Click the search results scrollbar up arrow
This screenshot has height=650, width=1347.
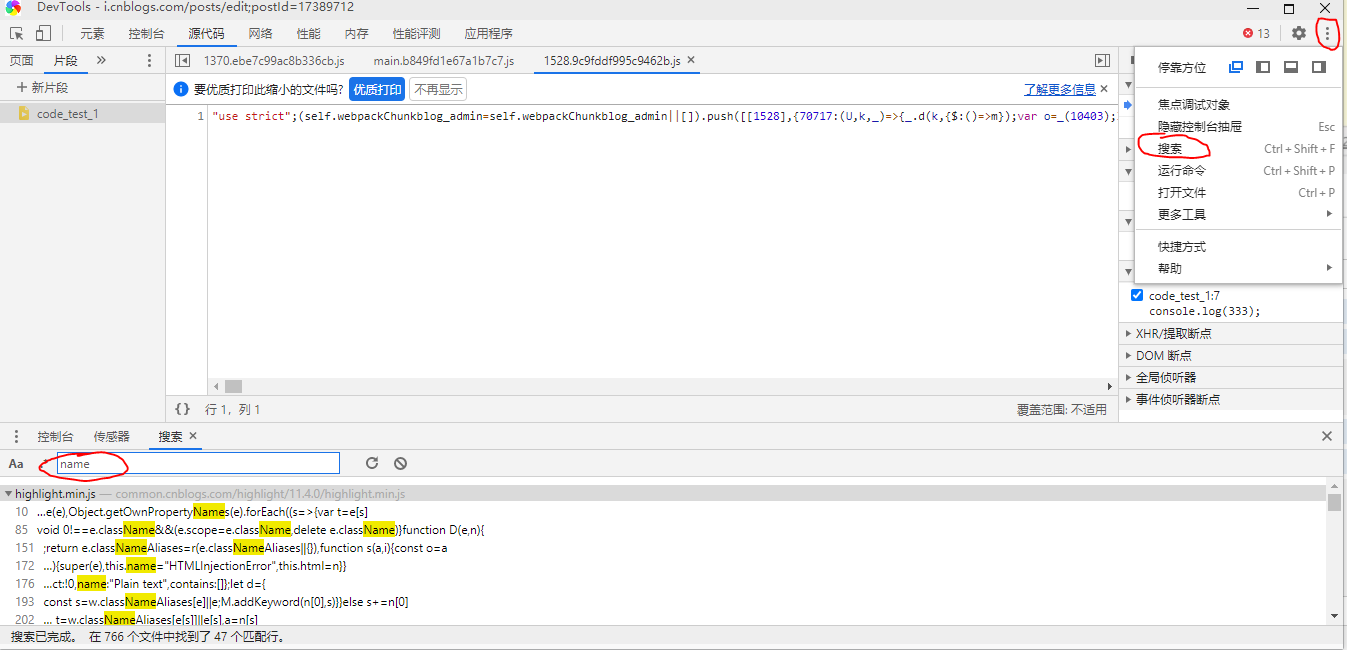tap(1334, 487)
